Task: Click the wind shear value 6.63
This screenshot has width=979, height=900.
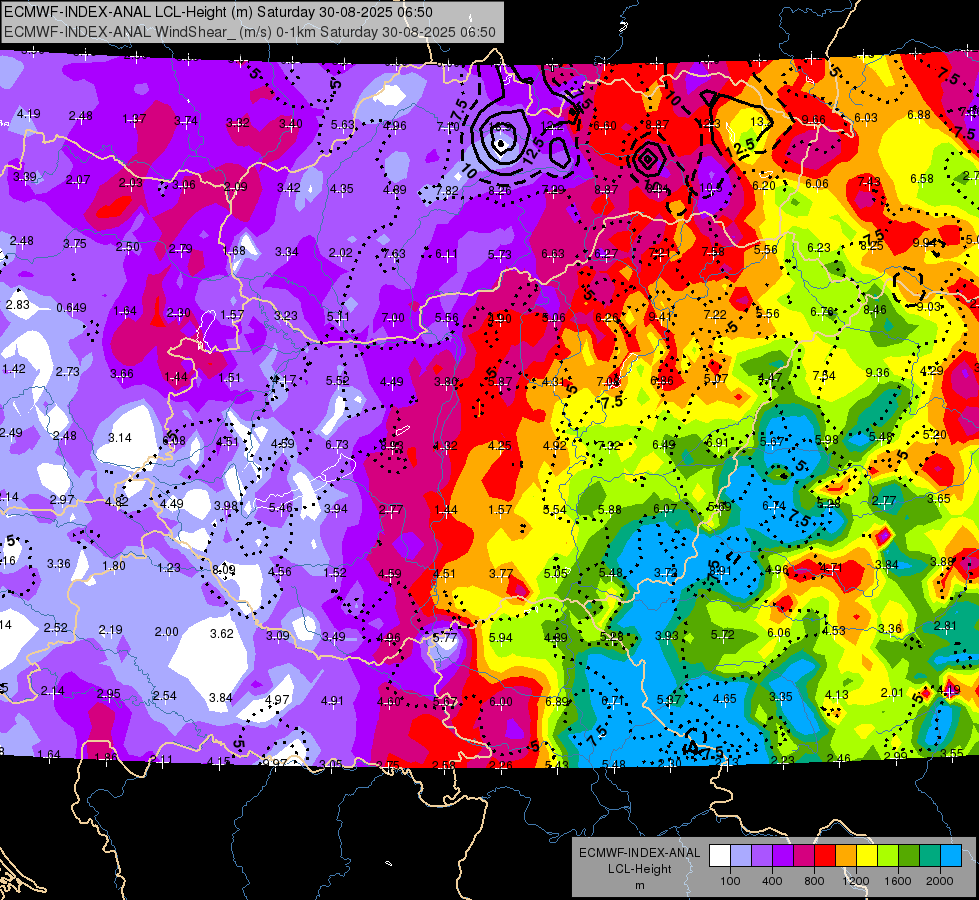Action: tap(553, 254)
